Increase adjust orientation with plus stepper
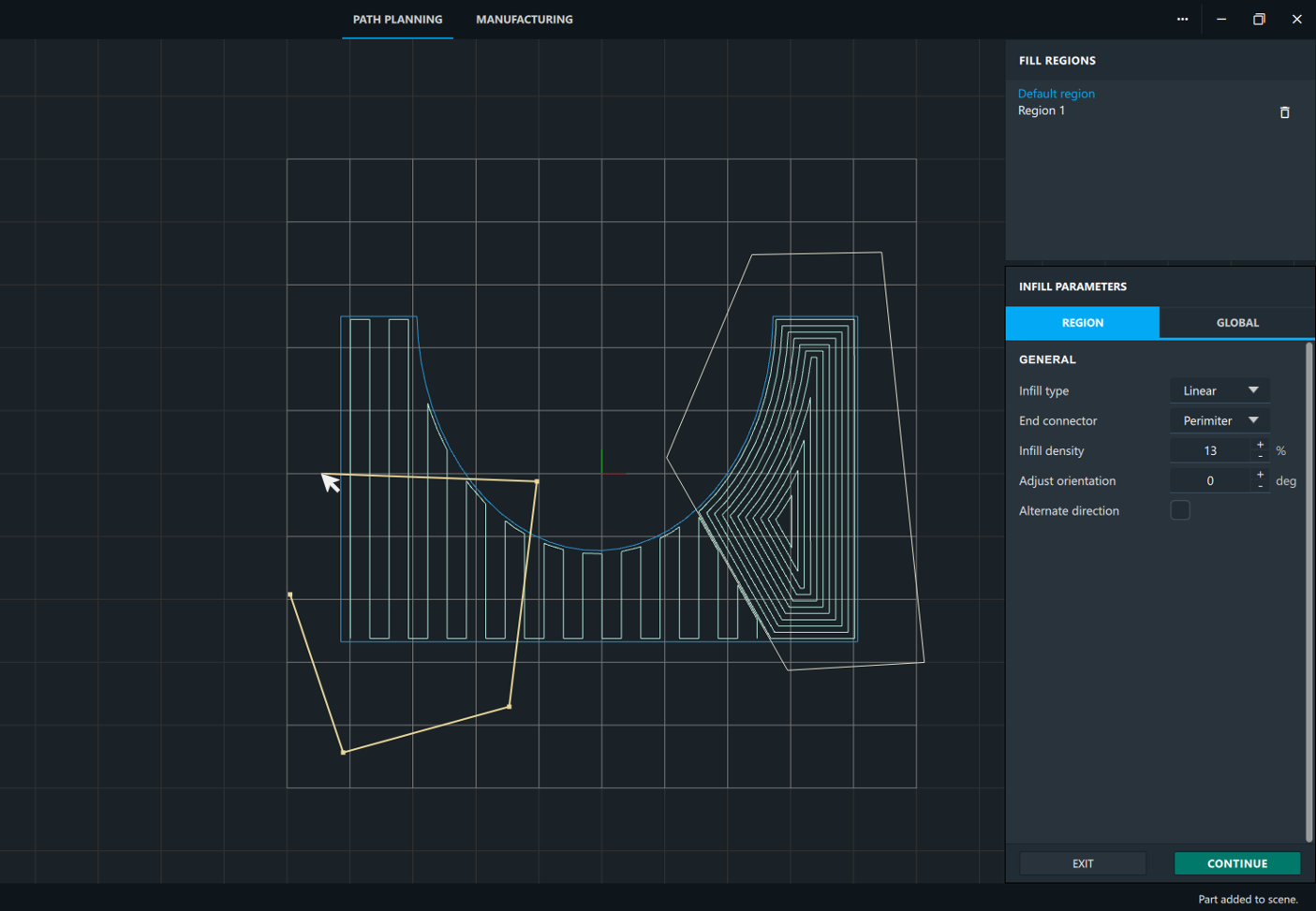This screenshot has height=911, width=1316. [1261, 475]
